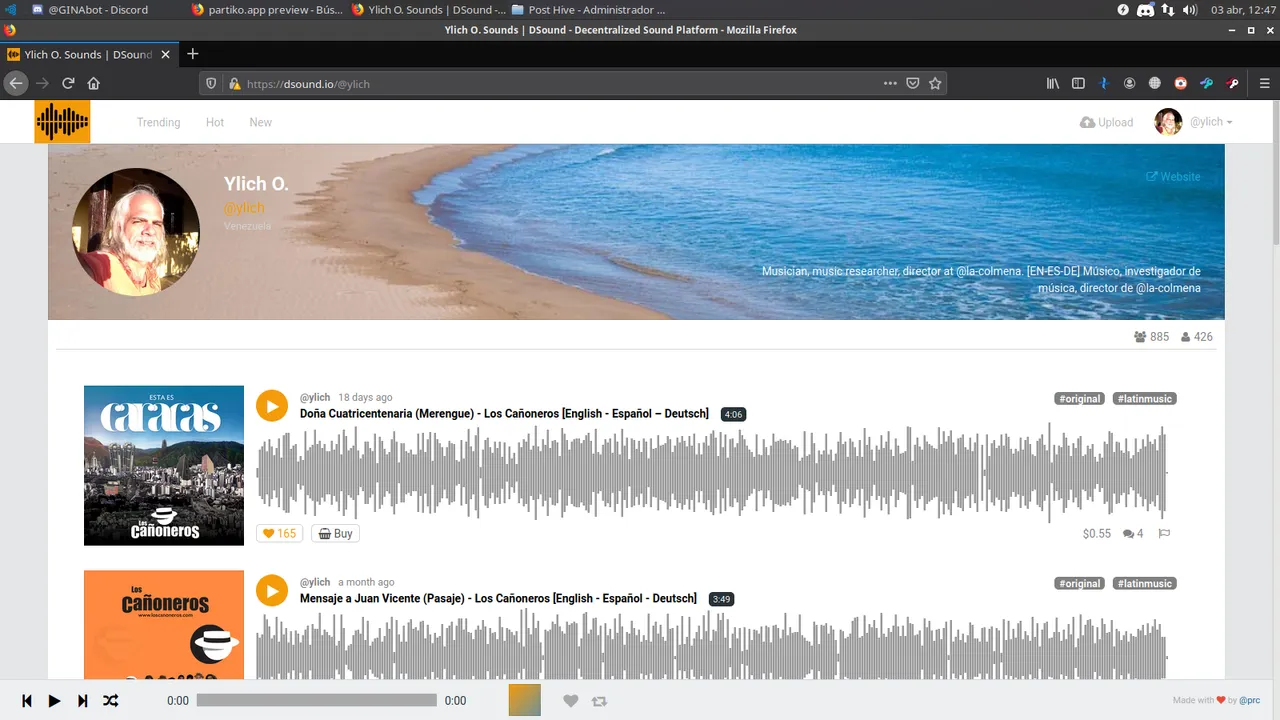Like the Doña Cuatricentenaria track (165 hearts)
This screenshot has height=720, width=1280.
click(279, 533)
